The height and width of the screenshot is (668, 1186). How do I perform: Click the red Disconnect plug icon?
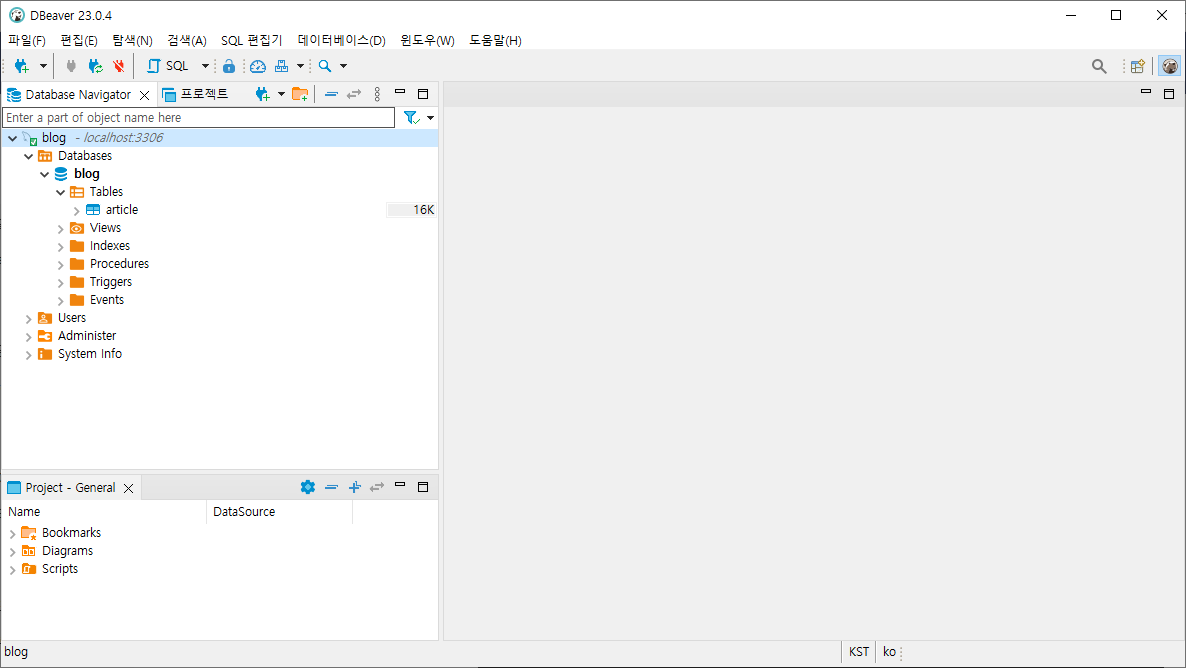[119, 67]
